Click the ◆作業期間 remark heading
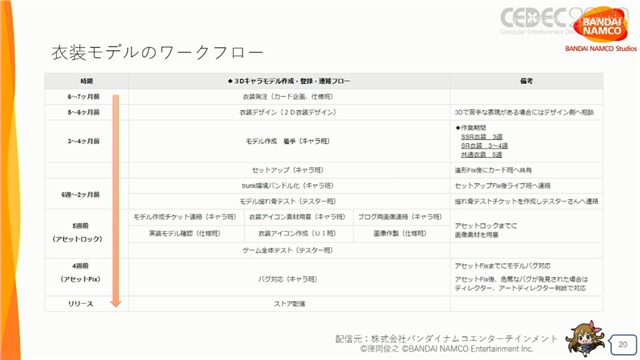 [x=471, y=128]
